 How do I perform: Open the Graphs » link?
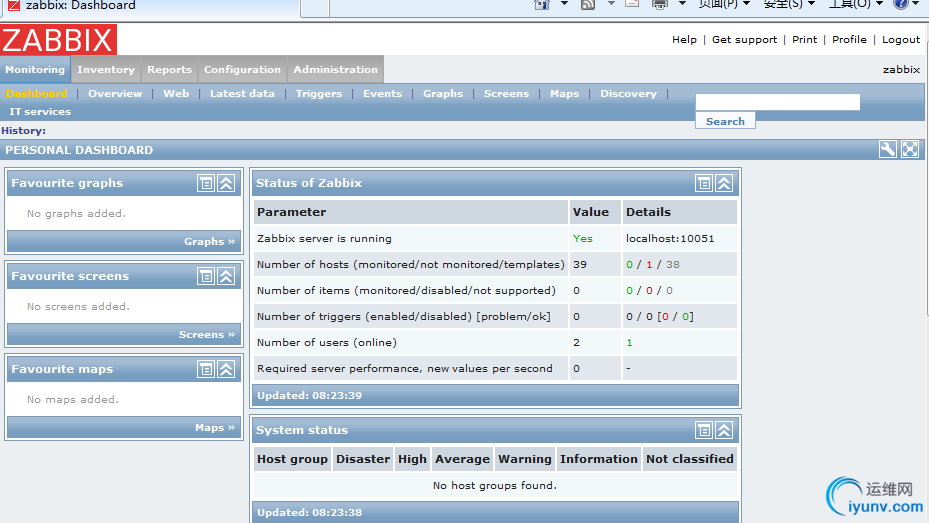coord(209,241)
